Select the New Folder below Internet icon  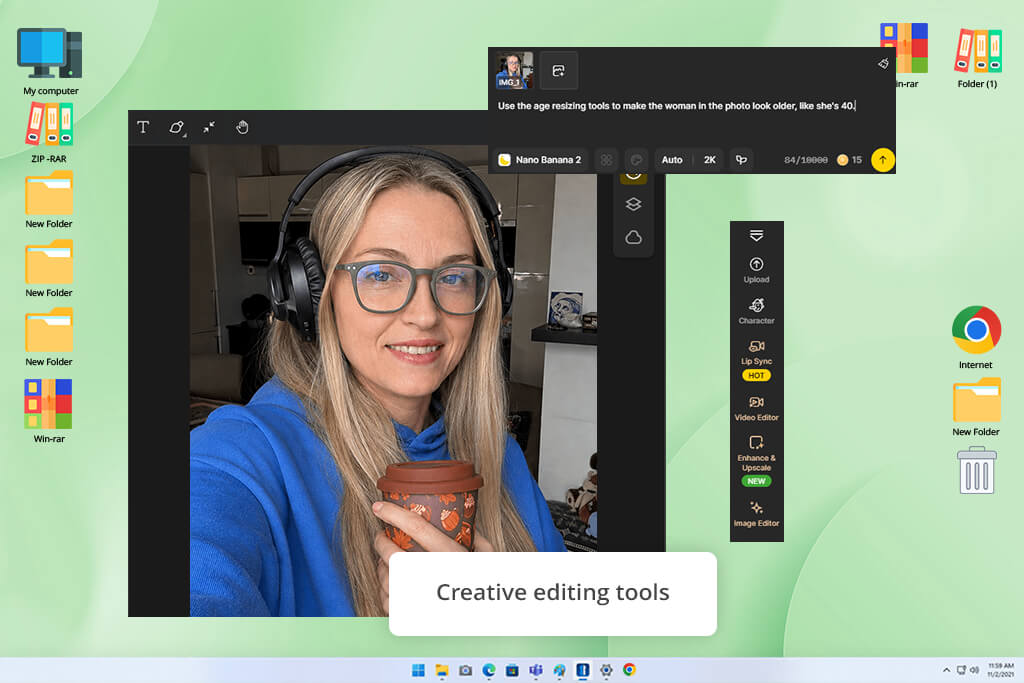pos(976,407)
